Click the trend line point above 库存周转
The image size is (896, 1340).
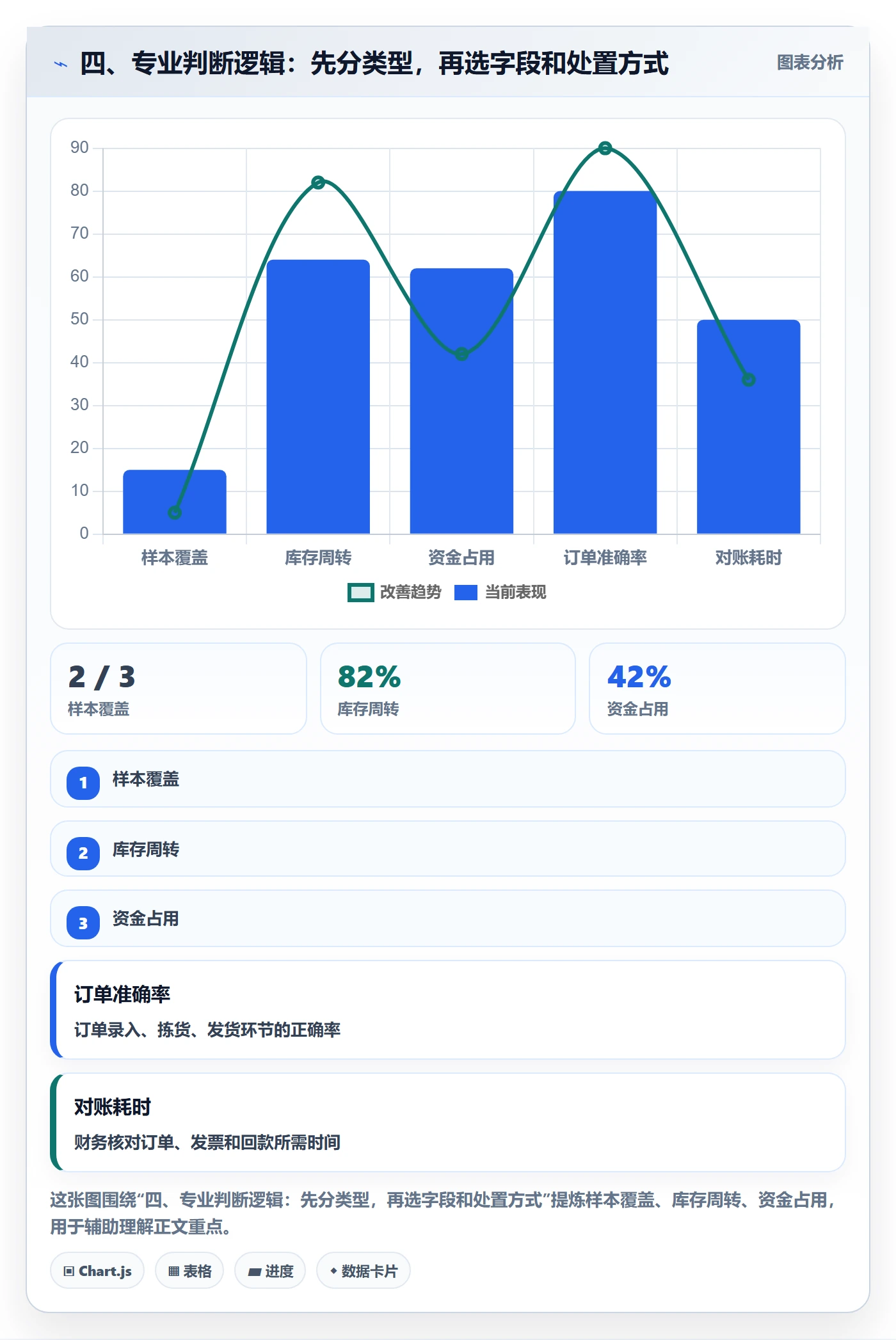tap(318, 182)
